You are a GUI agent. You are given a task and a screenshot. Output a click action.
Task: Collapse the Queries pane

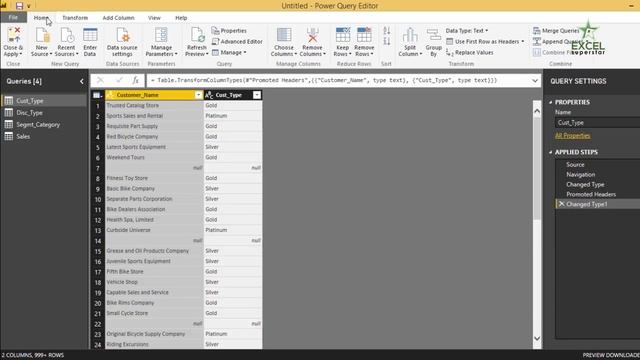(82, 81)
